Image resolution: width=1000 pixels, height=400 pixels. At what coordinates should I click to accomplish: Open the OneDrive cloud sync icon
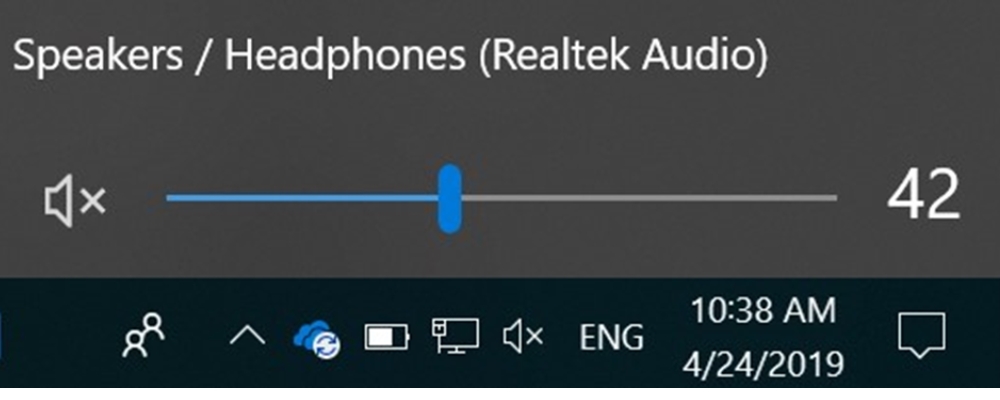click(318, 338)
